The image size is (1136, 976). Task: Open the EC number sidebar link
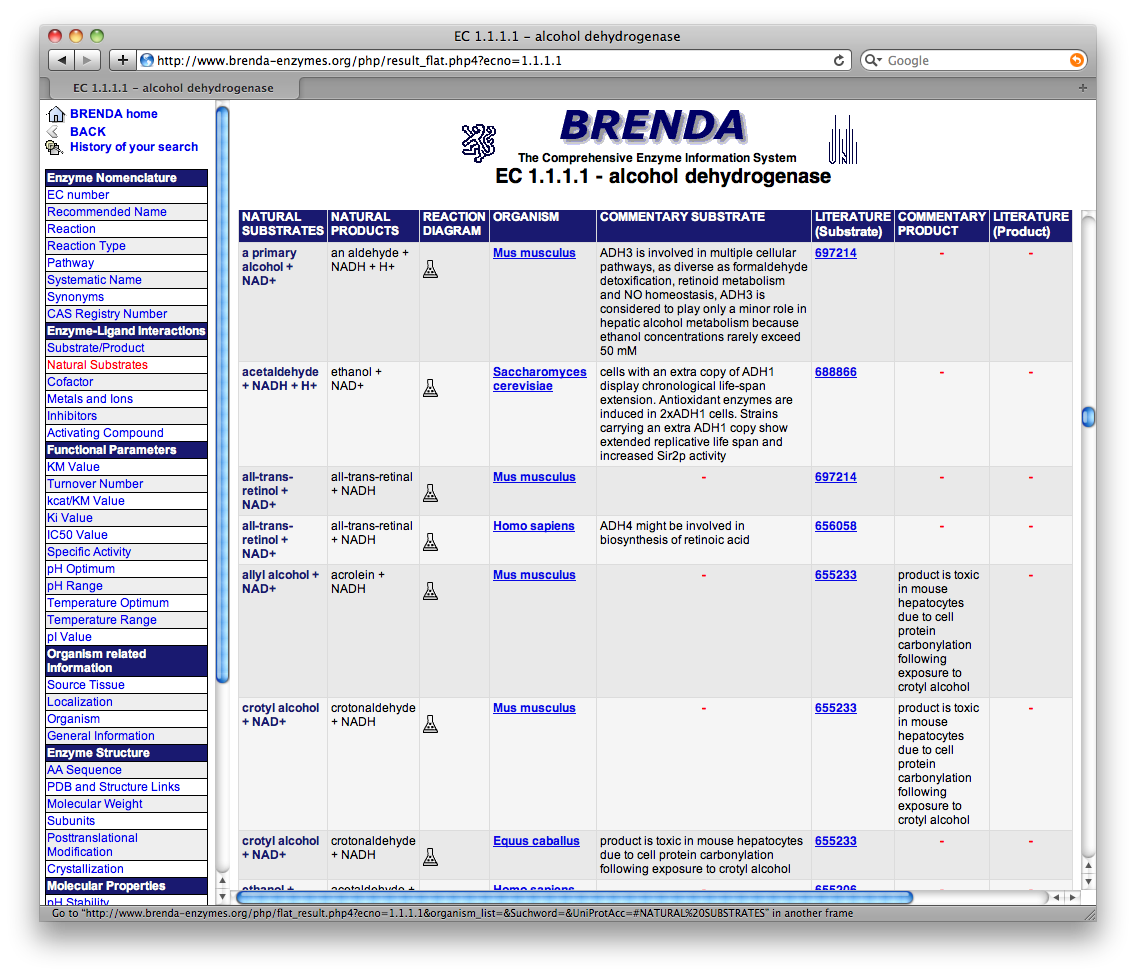tap(78, 195)
